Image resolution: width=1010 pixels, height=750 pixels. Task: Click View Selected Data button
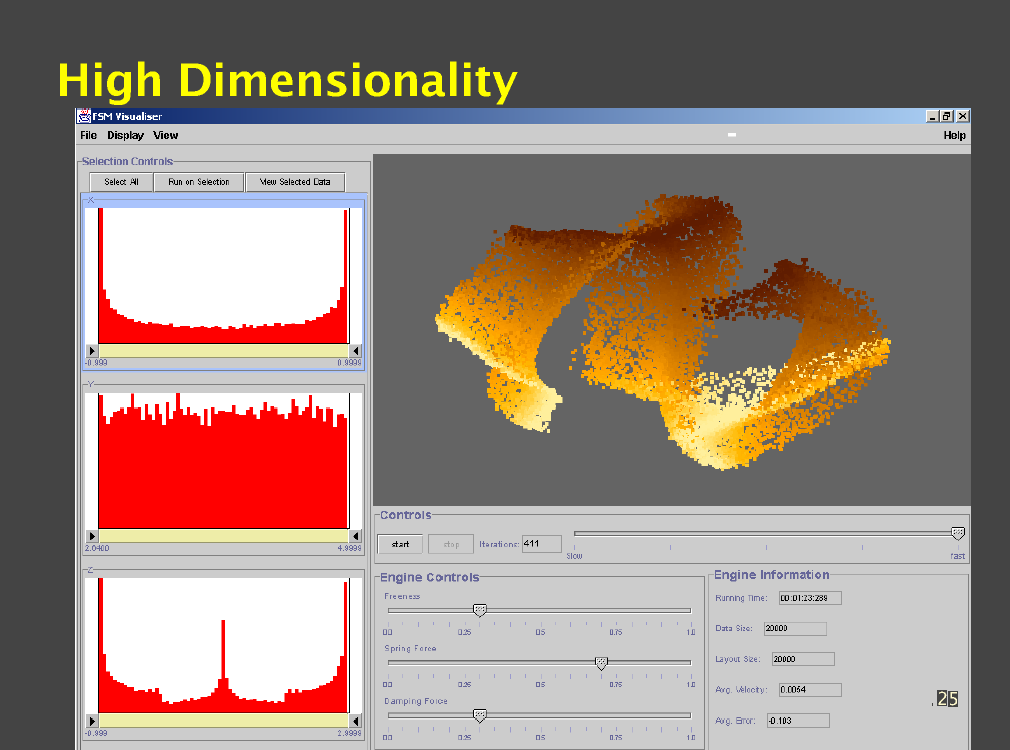click(295, 182)
